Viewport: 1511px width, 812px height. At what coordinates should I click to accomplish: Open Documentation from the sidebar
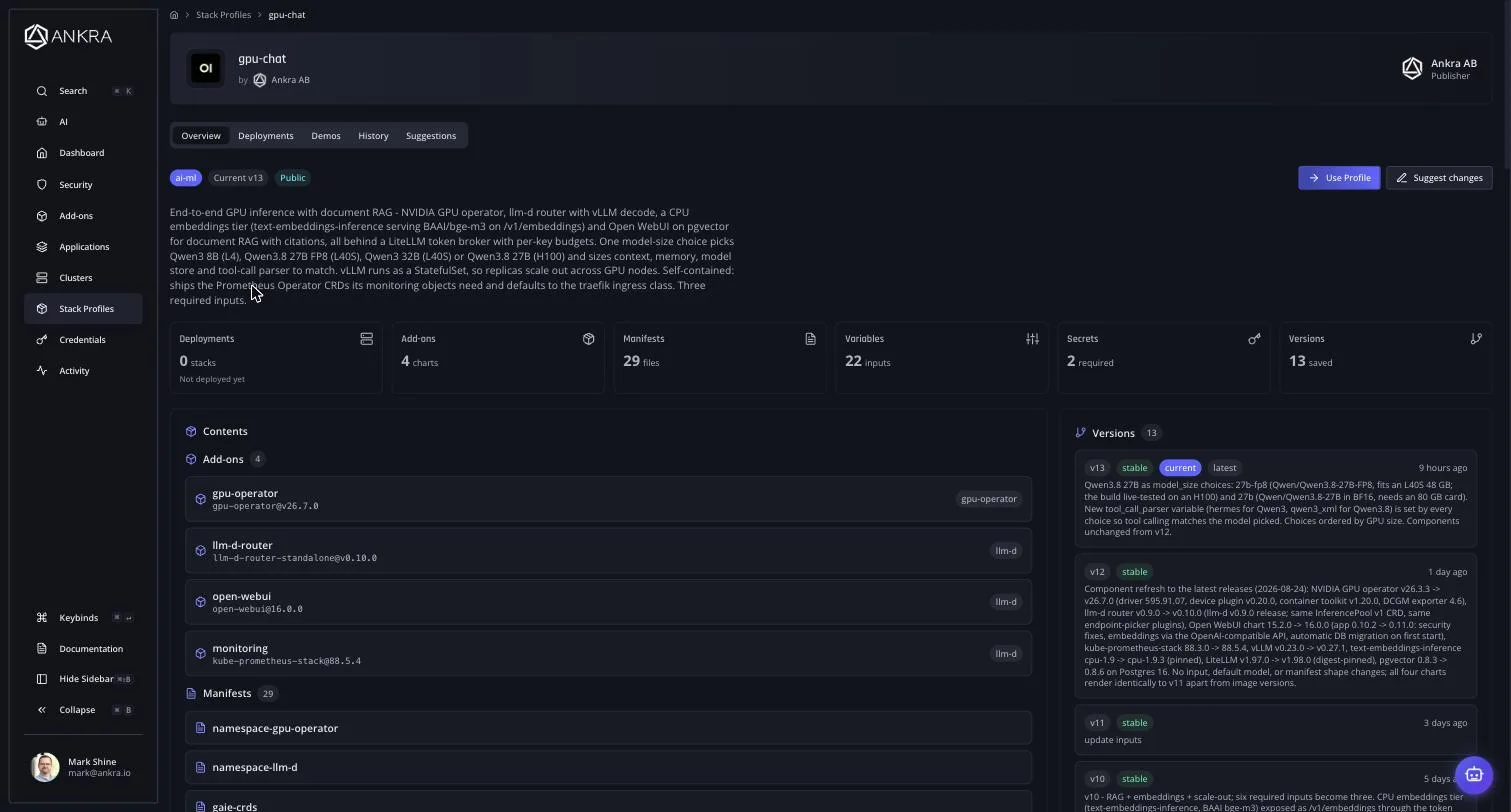[x=83, y=649]
